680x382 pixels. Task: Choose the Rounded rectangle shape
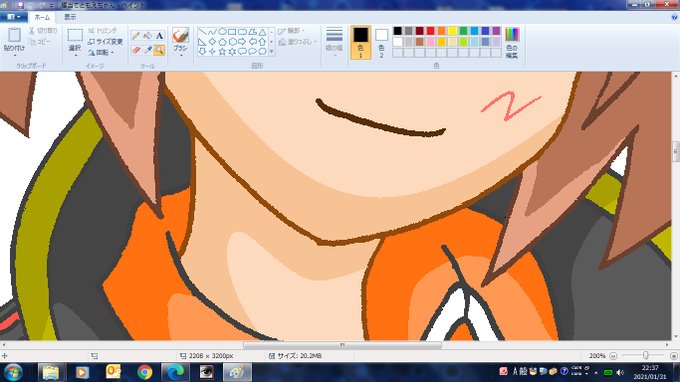click(x=242, y=32)
